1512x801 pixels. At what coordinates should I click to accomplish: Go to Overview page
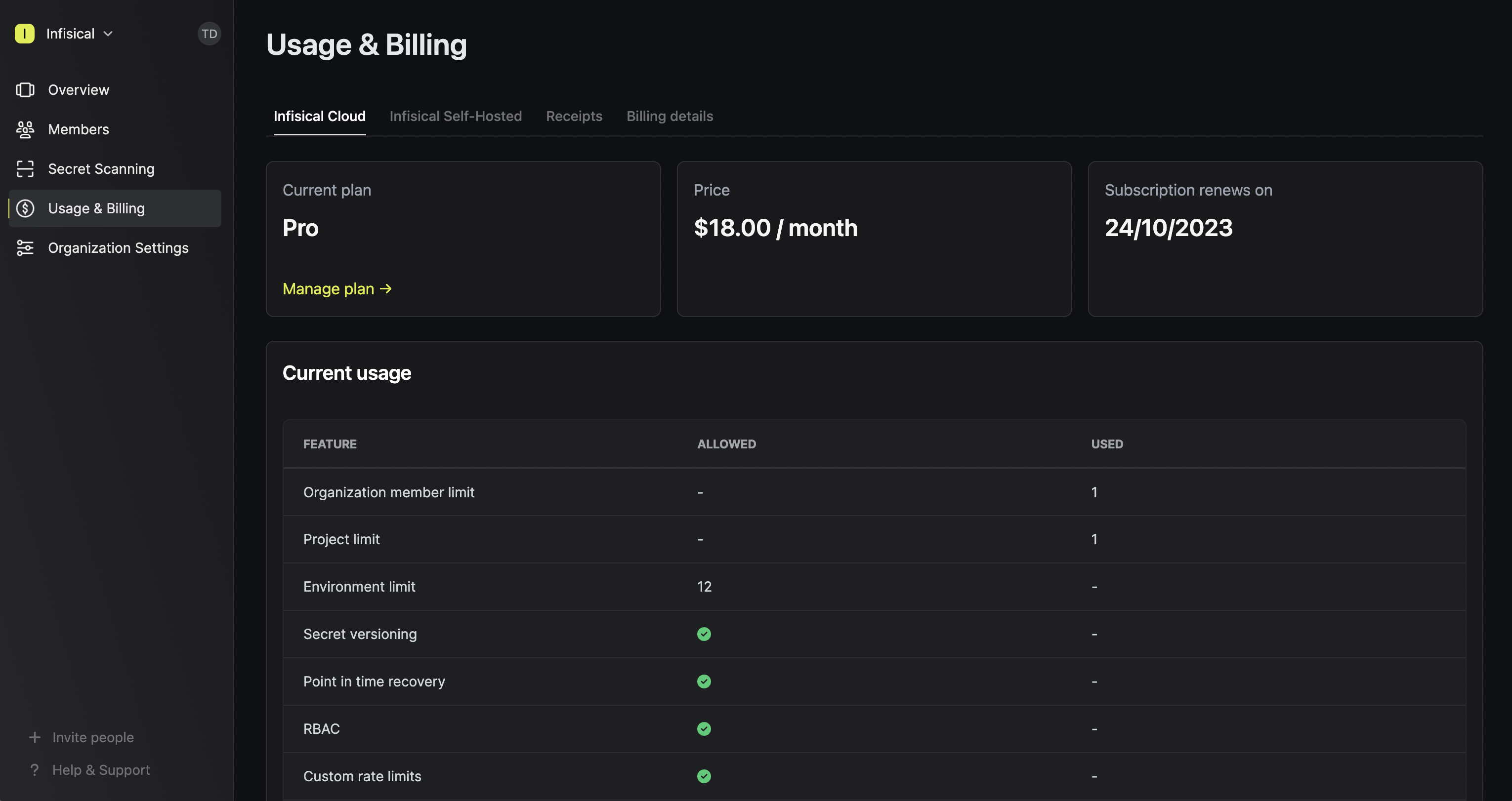pyautogui.click(x=79, y=90)
